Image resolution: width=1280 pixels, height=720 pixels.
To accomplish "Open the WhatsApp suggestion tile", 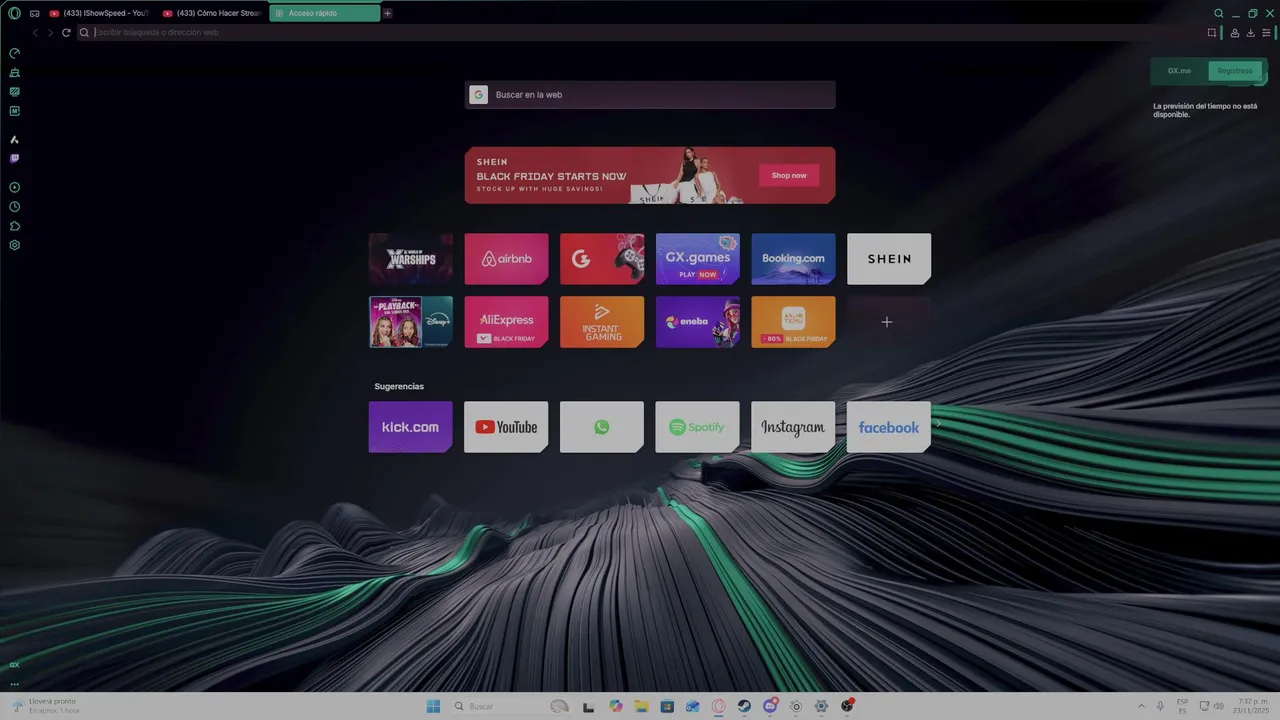I will click(602, 427).
